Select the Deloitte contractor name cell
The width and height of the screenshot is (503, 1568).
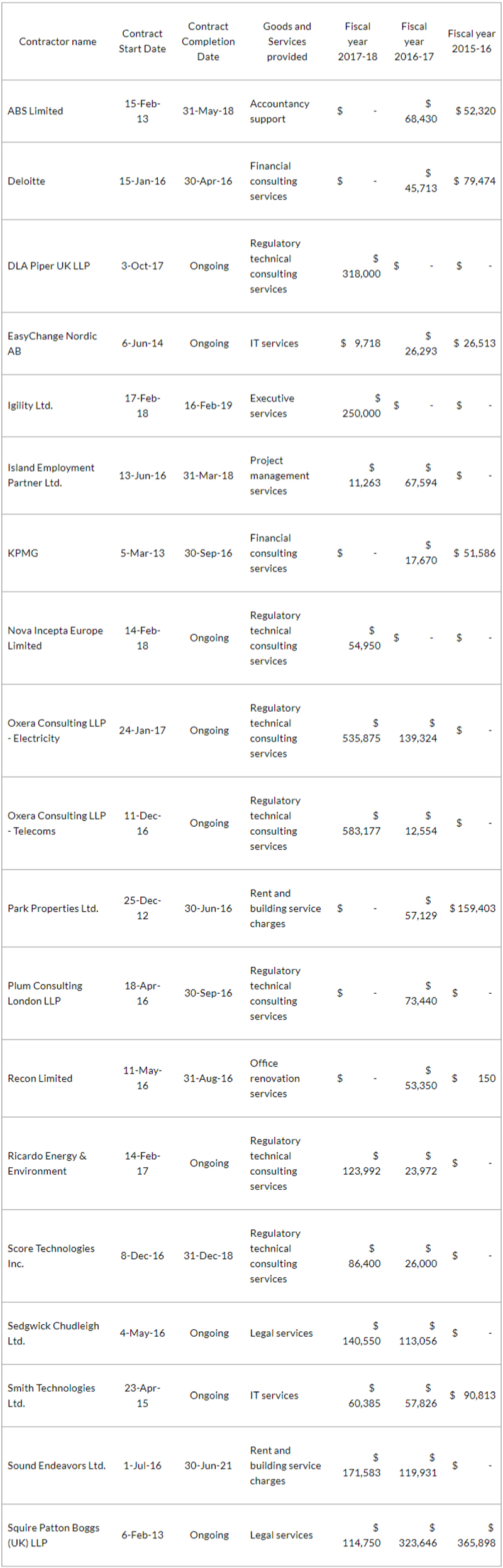coord(26,181)
